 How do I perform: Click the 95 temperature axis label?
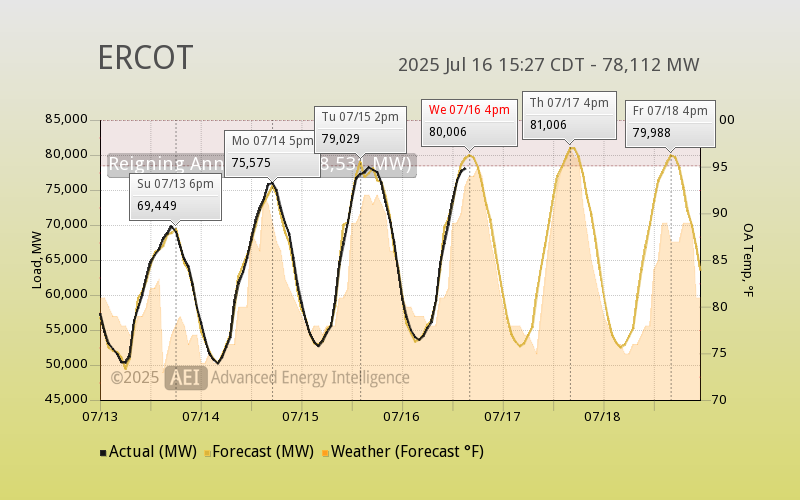[720, 167]
